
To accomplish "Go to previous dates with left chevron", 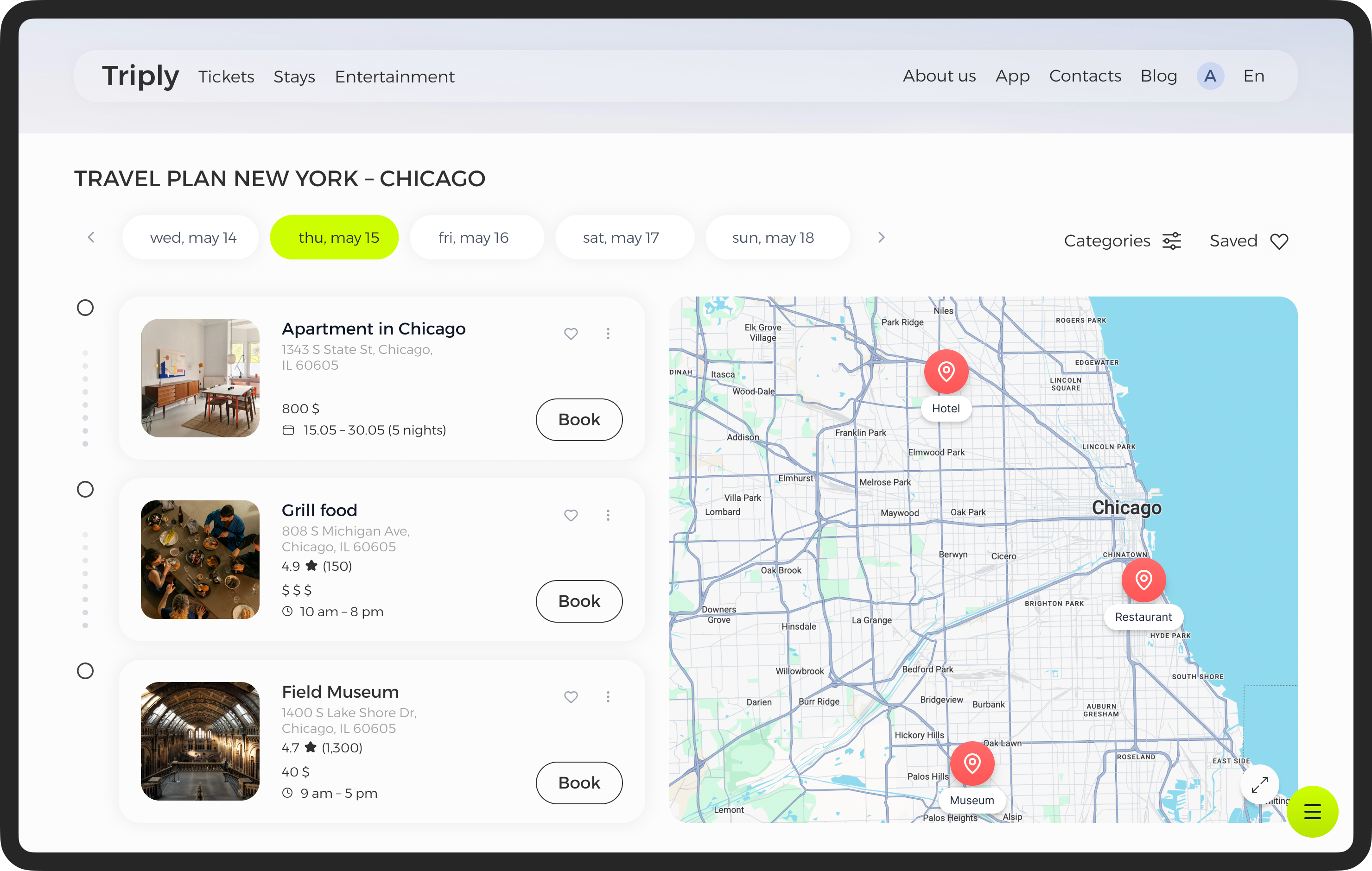I will tap(91, 238).
